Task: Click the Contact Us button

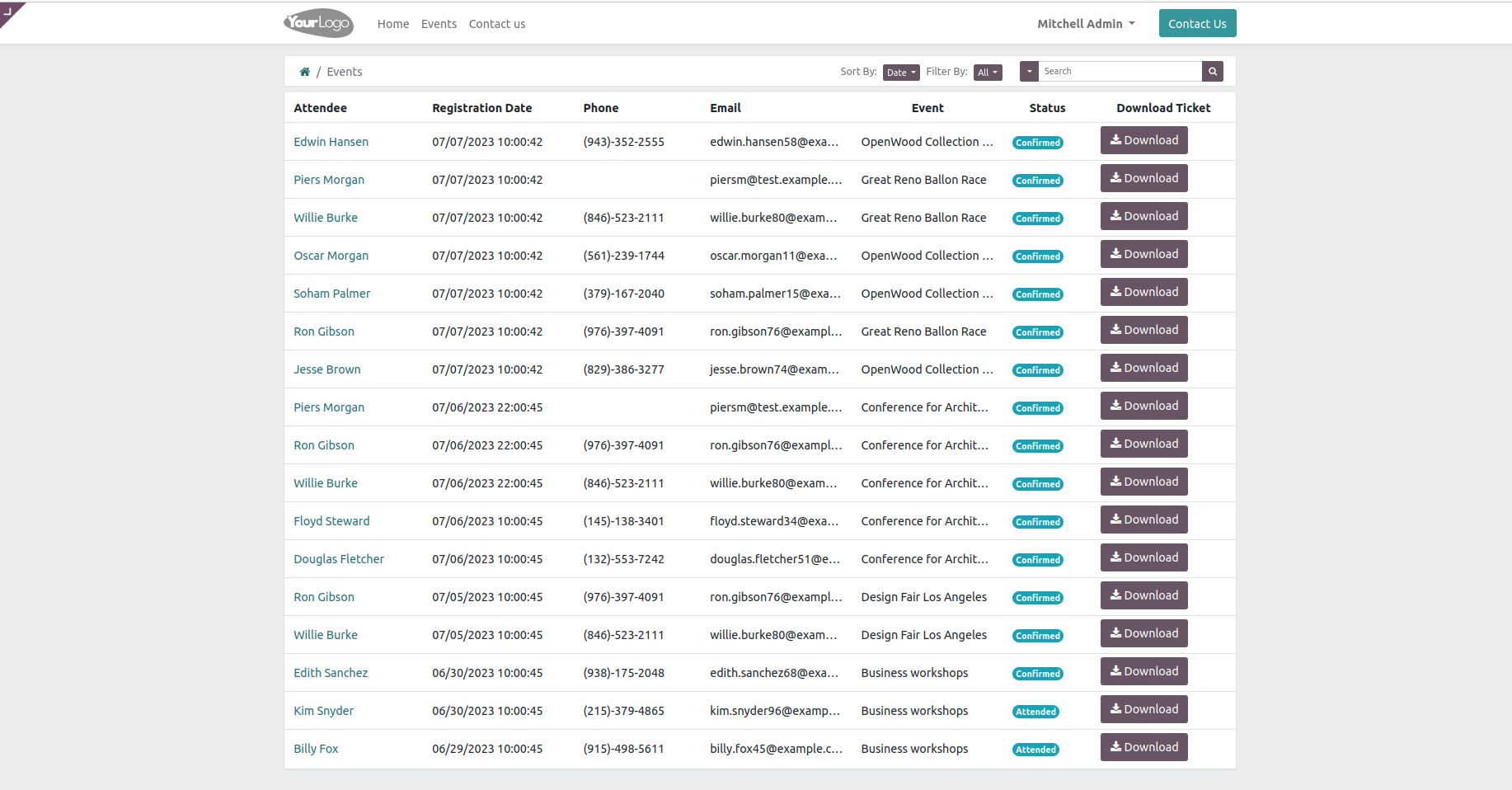Action: tap(1197, 23)
